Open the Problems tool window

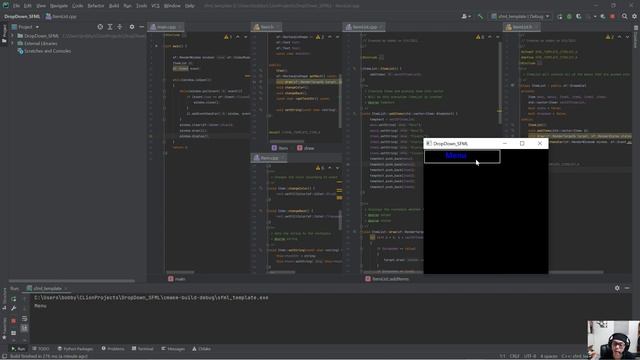113,349
